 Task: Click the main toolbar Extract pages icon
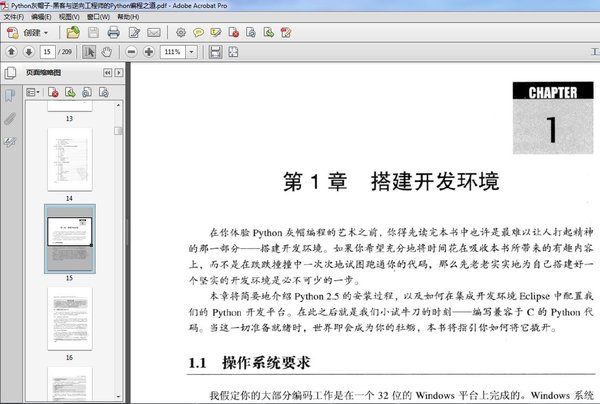click(269, 33)
